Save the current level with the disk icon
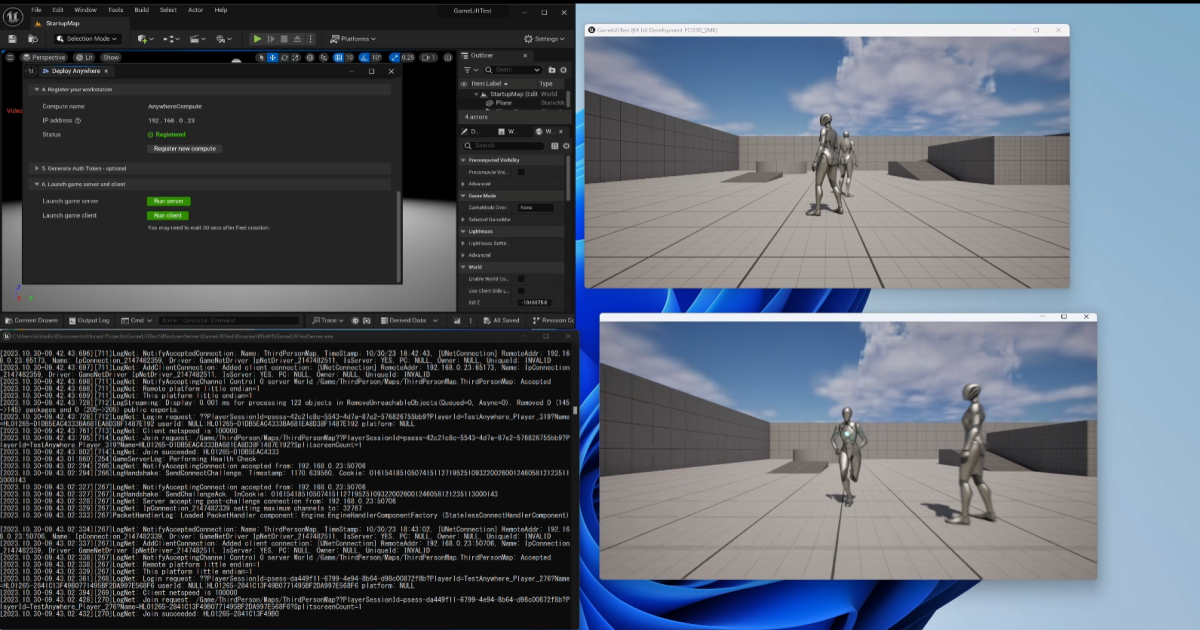 [12, 39]
